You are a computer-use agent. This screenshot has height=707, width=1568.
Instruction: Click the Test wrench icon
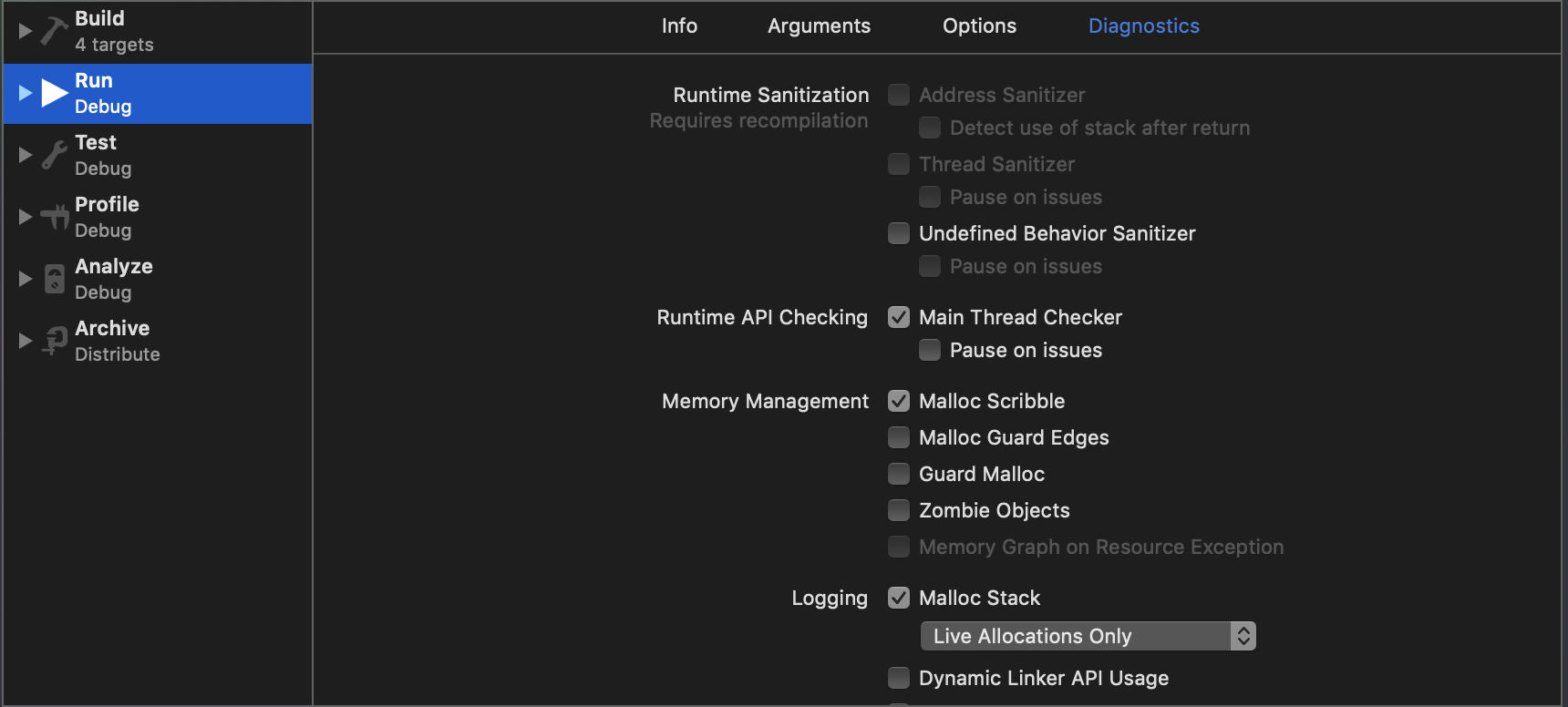point(55,155)
